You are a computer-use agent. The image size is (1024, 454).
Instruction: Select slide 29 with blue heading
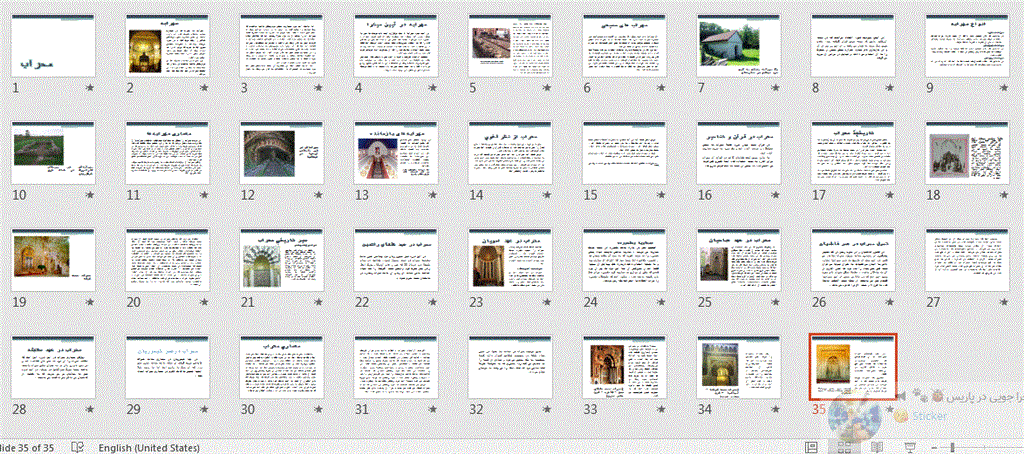point(168,368)
